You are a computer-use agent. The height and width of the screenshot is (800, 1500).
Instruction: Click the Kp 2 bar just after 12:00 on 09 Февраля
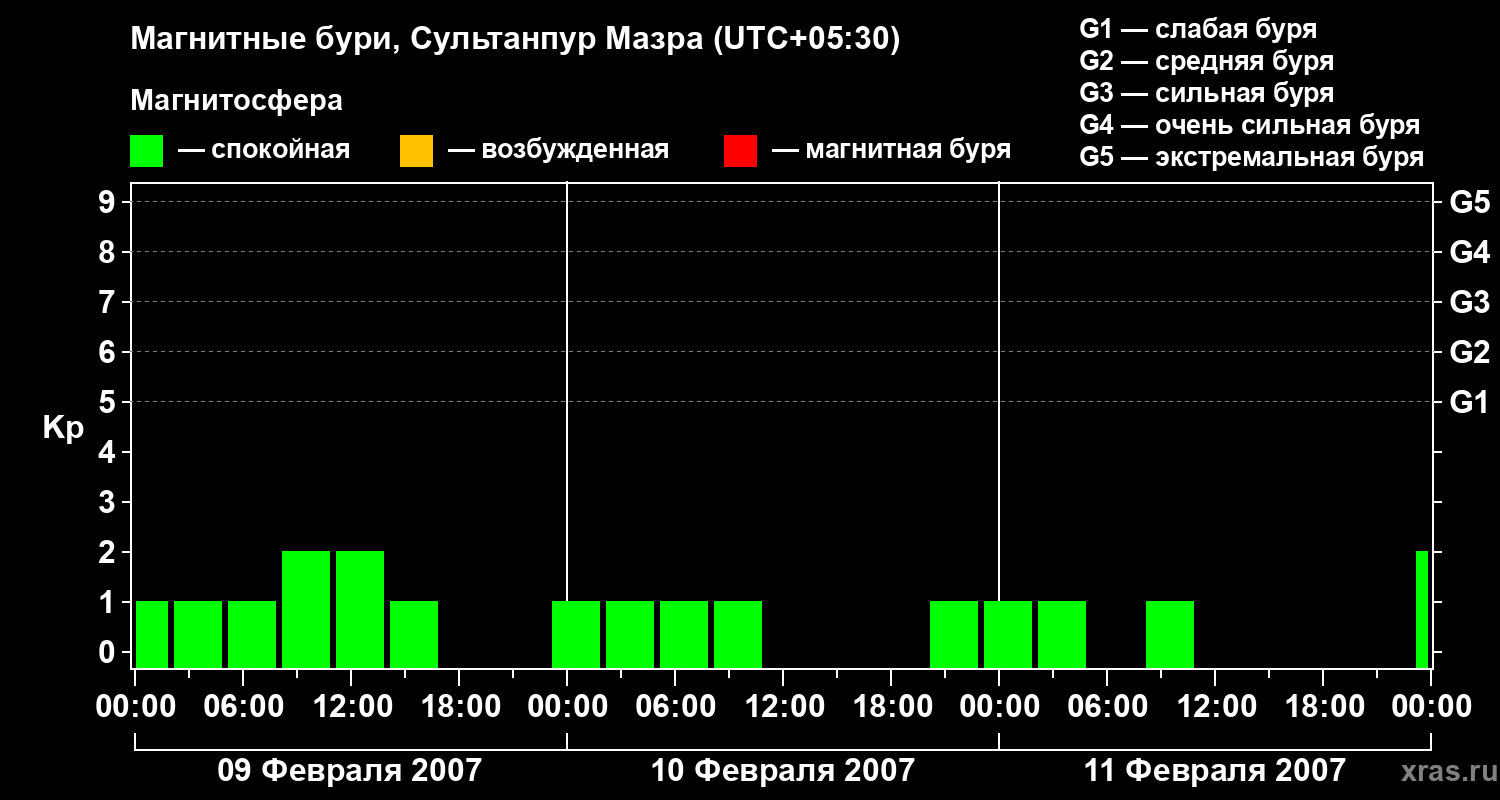point(360,609)
